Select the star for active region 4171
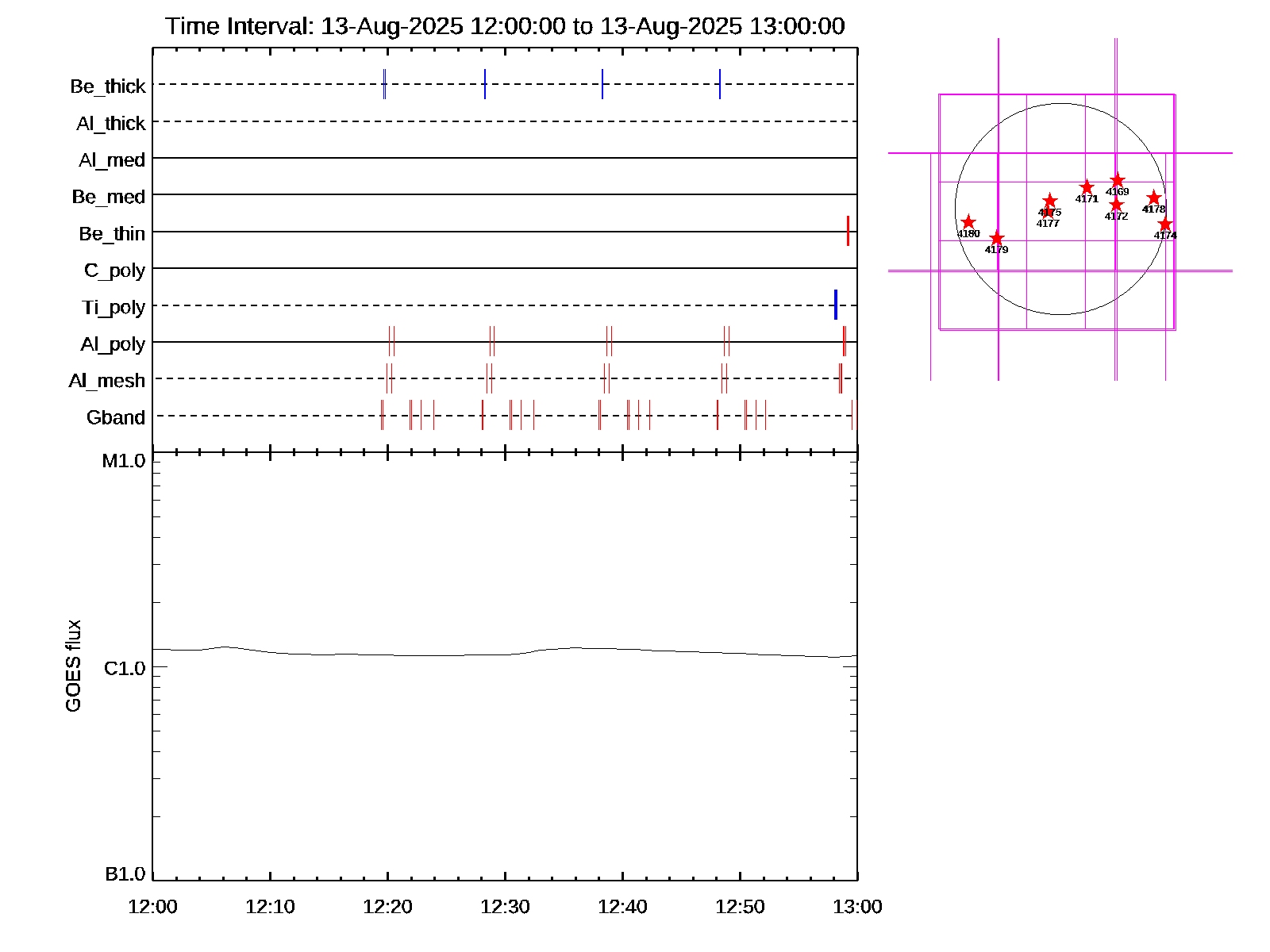1270x952 pixels. pyautogui.click(x=1087, y=187)
